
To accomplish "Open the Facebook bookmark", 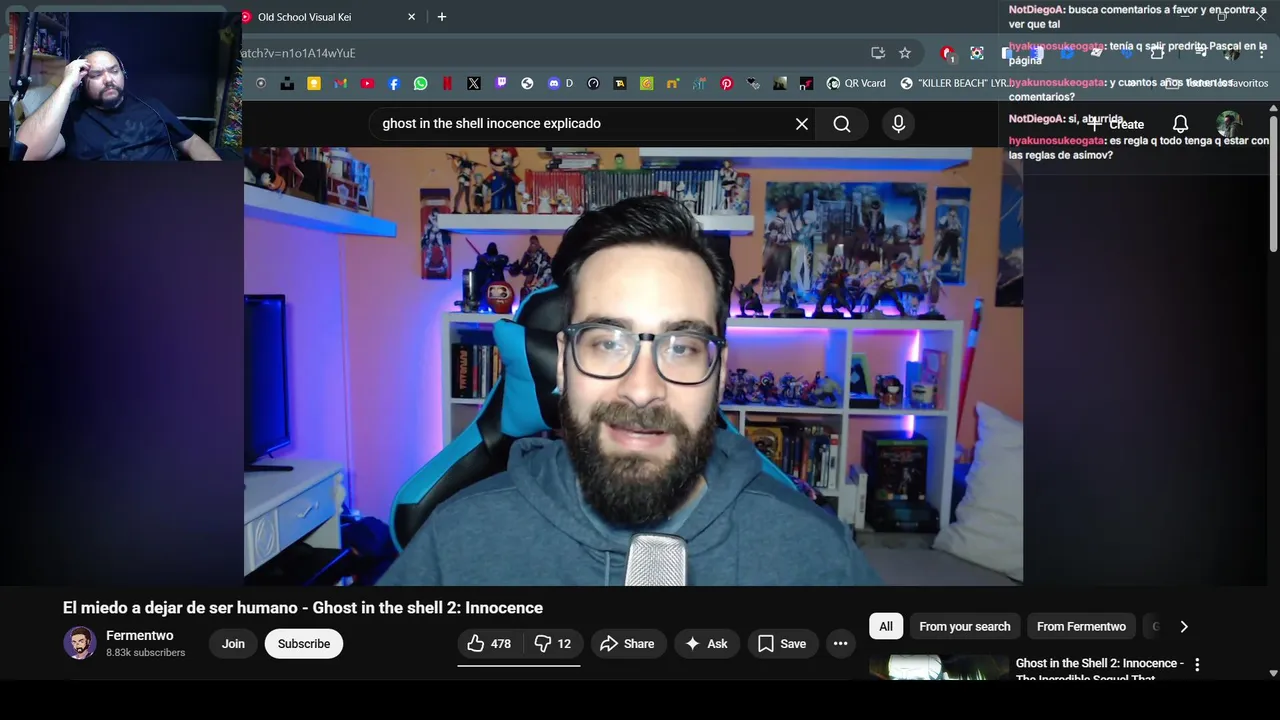I will tap(394, 84).
